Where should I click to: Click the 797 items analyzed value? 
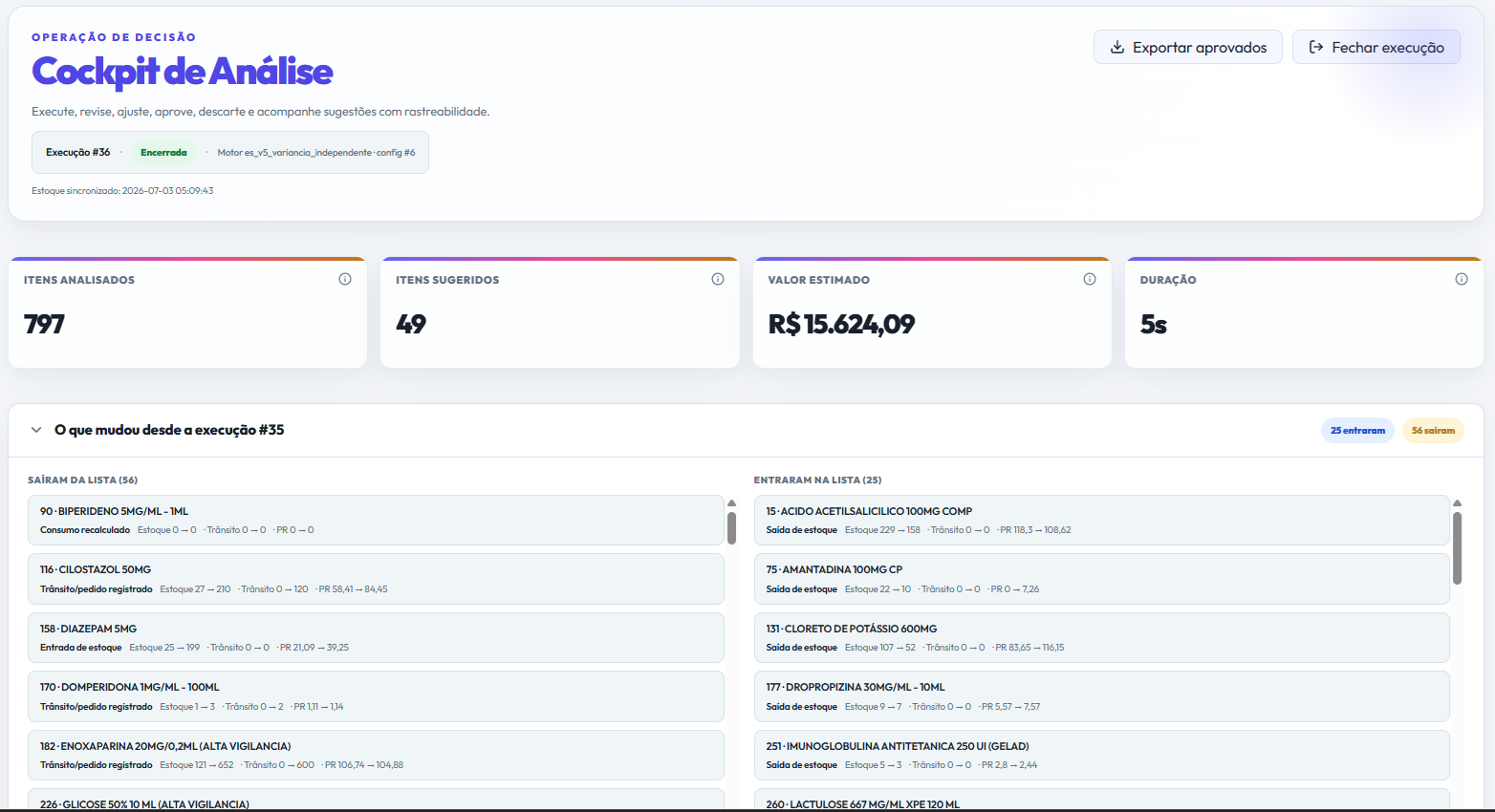click(44, 325)
